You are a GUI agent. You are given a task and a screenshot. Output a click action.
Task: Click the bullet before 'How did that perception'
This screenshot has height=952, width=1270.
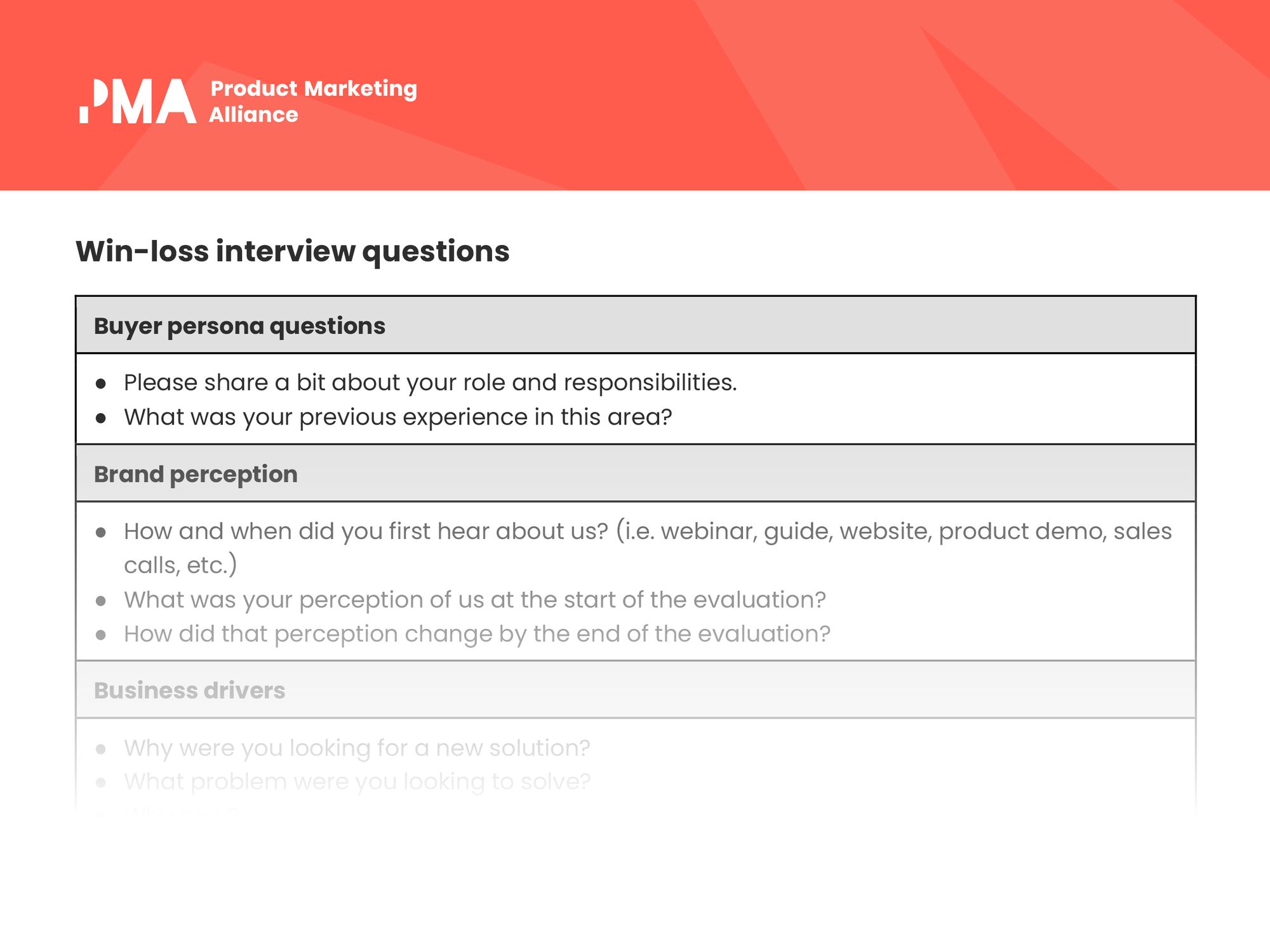coord(100,635)
